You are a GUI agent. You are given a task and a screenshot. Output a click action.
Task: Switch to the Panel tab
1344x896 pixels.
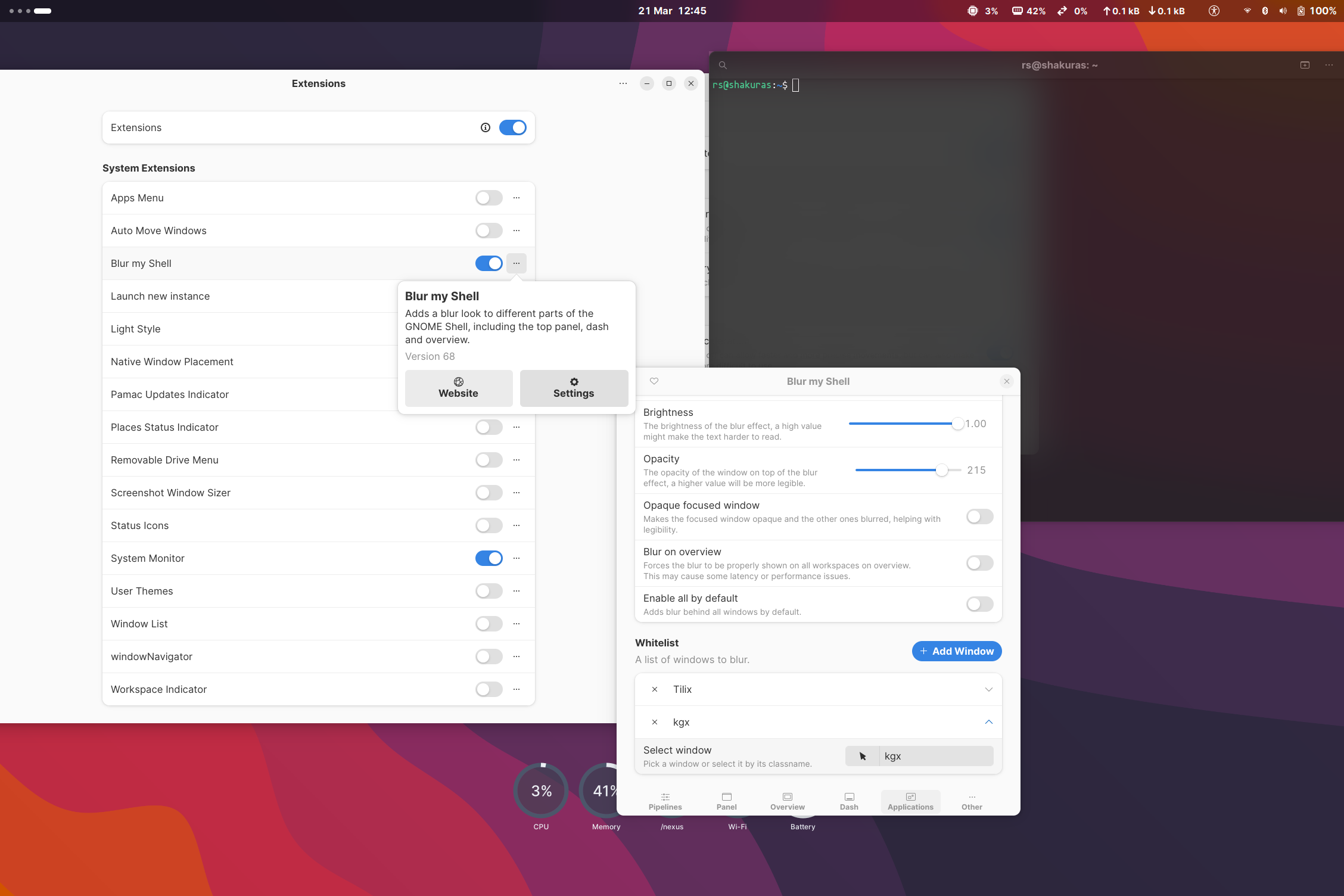[727, 802]
